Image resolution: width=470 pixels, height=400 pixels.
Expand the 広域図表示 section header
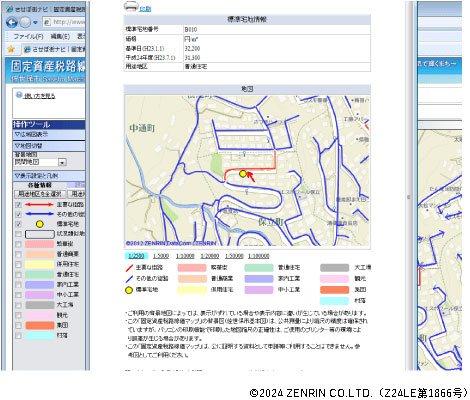pyautogui.click(x=49, y=134)
